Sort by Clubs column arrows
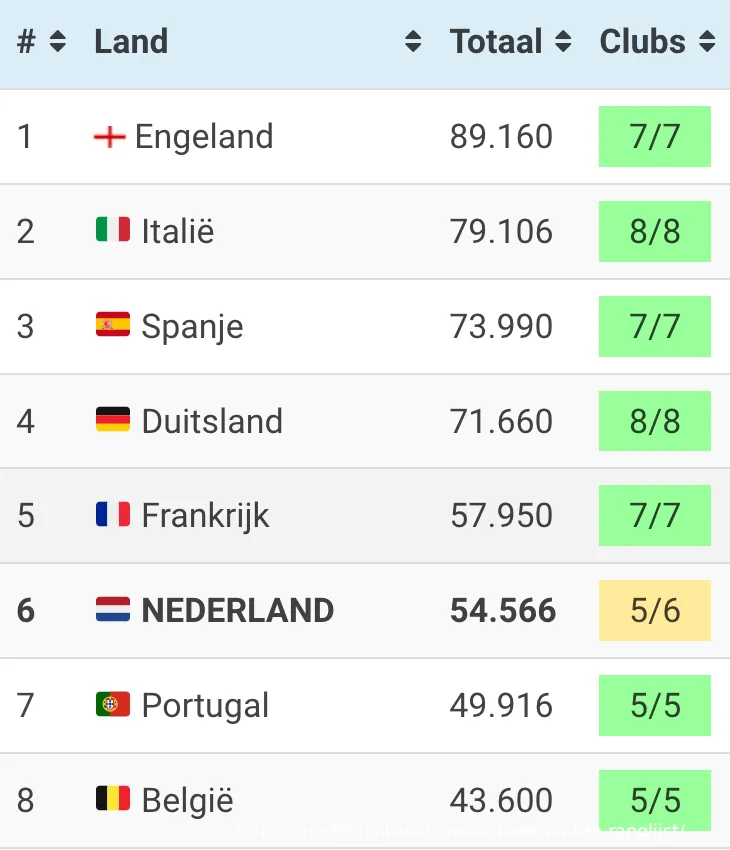The height and width of the screenshot is (850, 730). click(x=707, y=42)
